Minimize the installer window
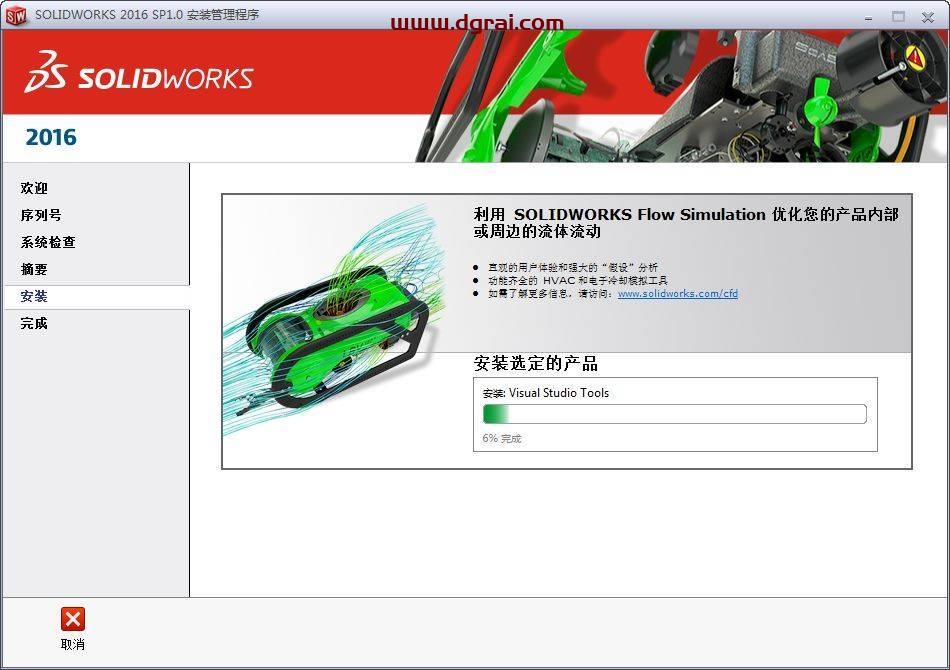 (x=868, y=18)
